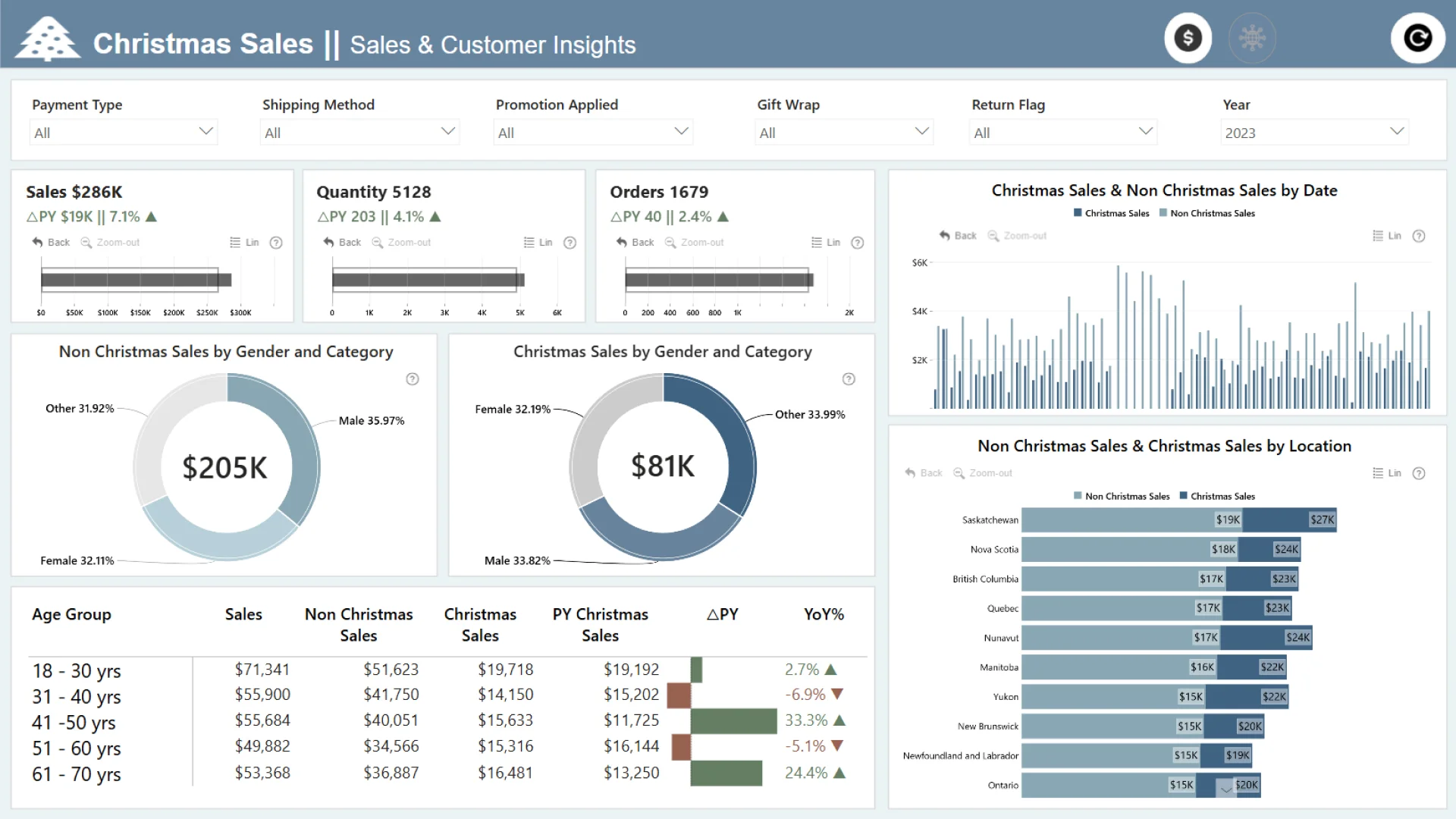Click Zoom-out magnifier on Quantity card
Image resolution: width=1456 pixels, height=819 pixels.
pyautogui.click(x=401, y=243)
